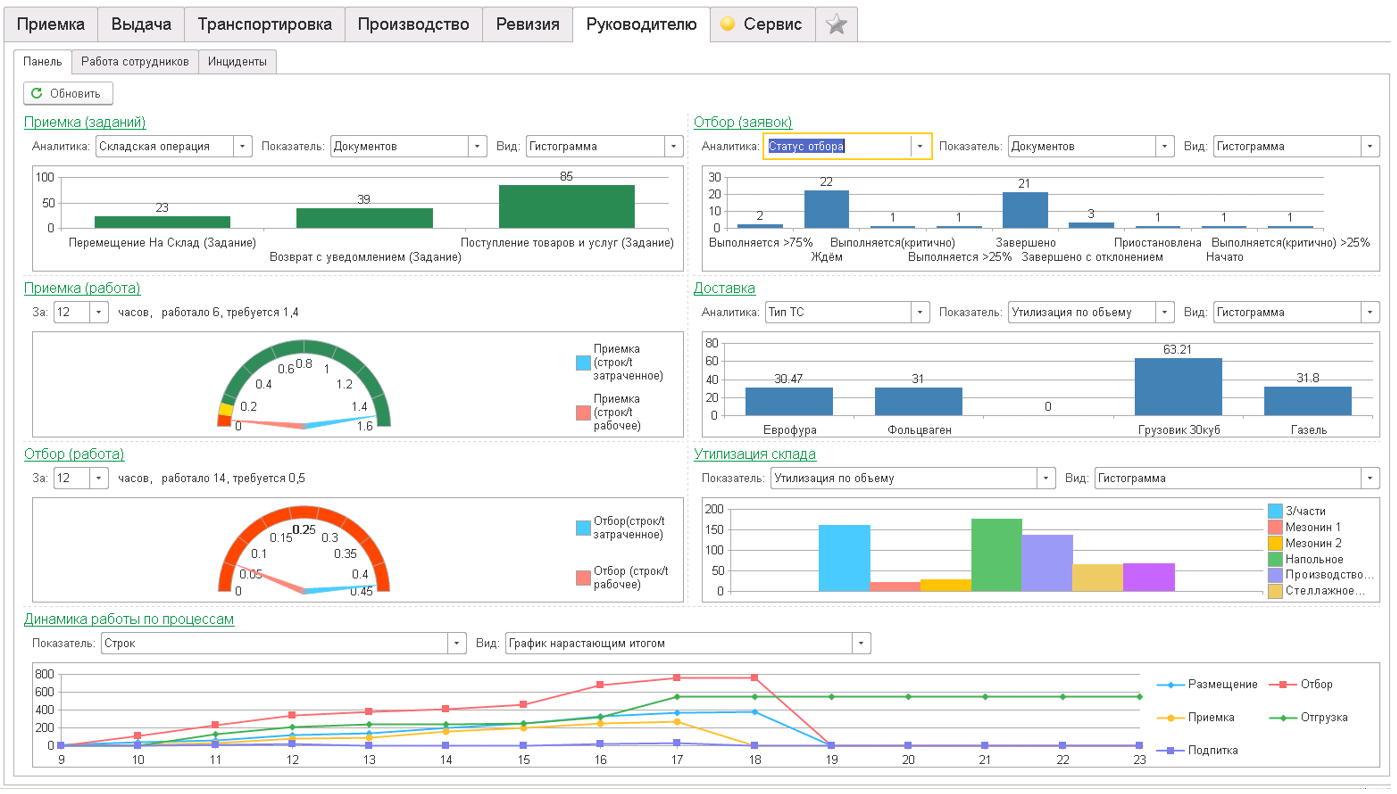Open Транспортировка tab

click(x=265, y=25)
